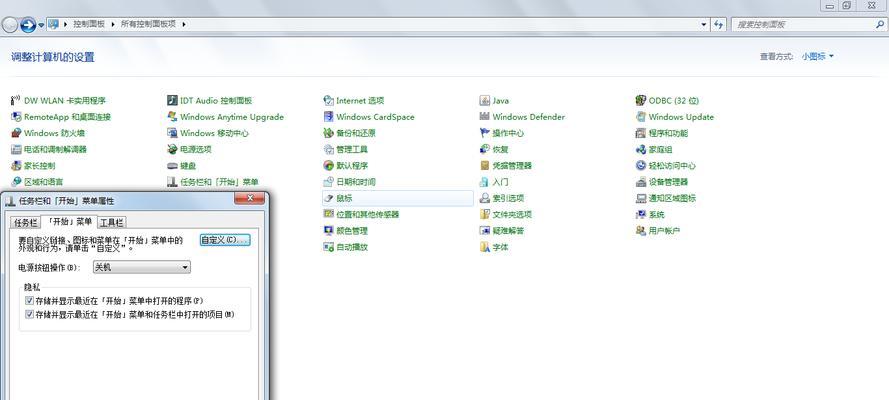Open 备份和还原 icon

(x=328, y=134)
